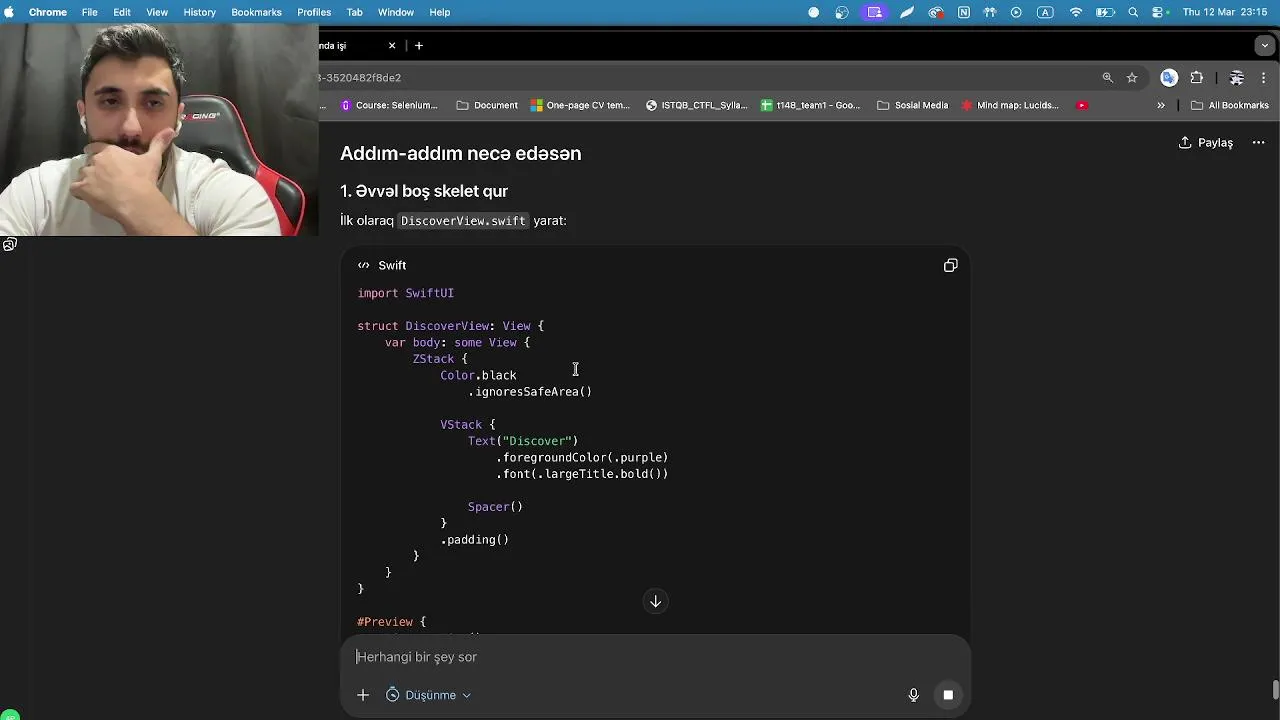Open the File menu
The width and height of the screenshot is (1280, 720).
(89, 12)
